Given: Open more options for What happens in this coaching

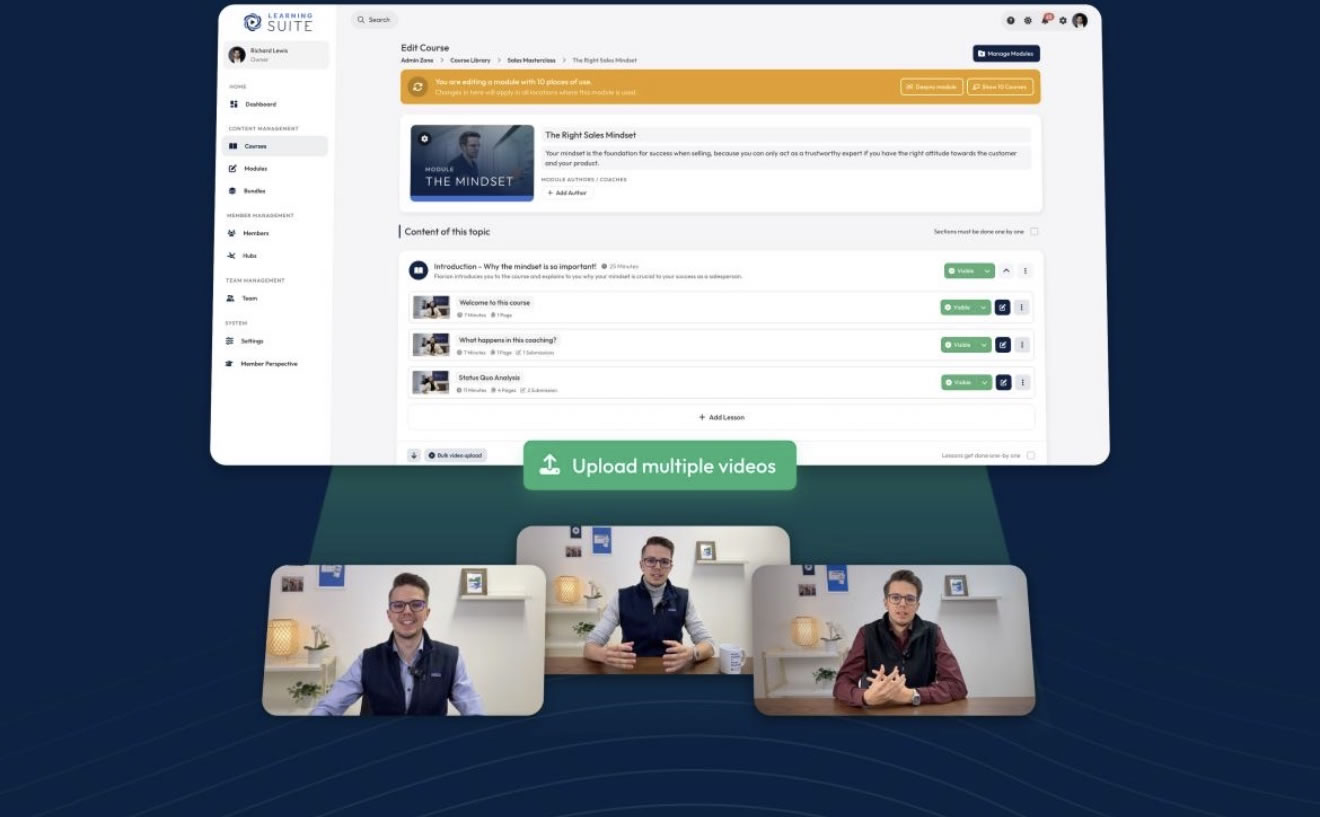Looking at the screenshot, I should click(1022, 345).
